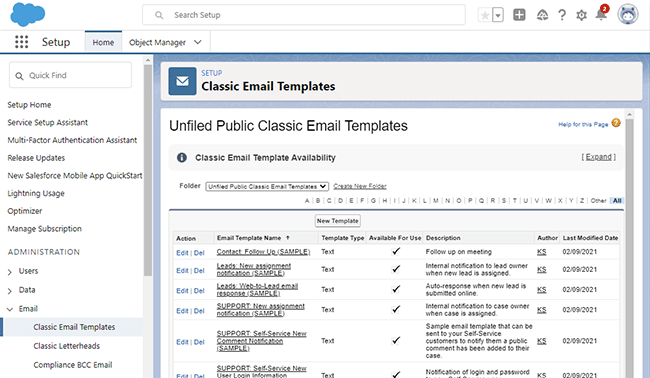Click the orange Help for this Page icon

coord(616,123)
